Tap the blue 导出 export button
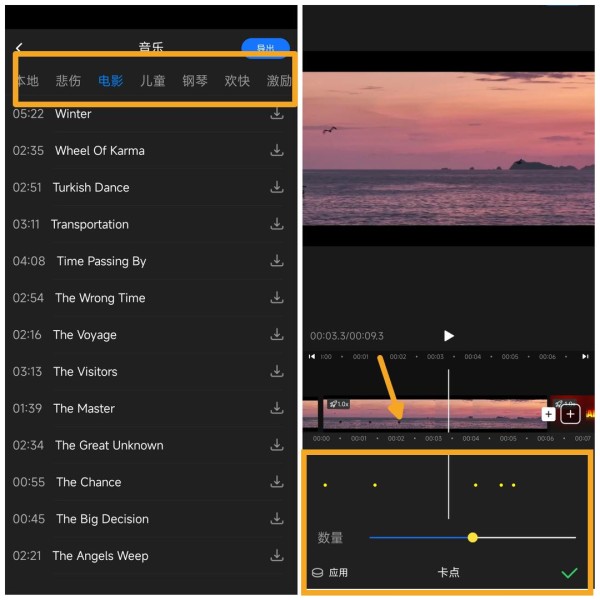The height and width of the screenshot is (600, 600). tap(265, 48)
